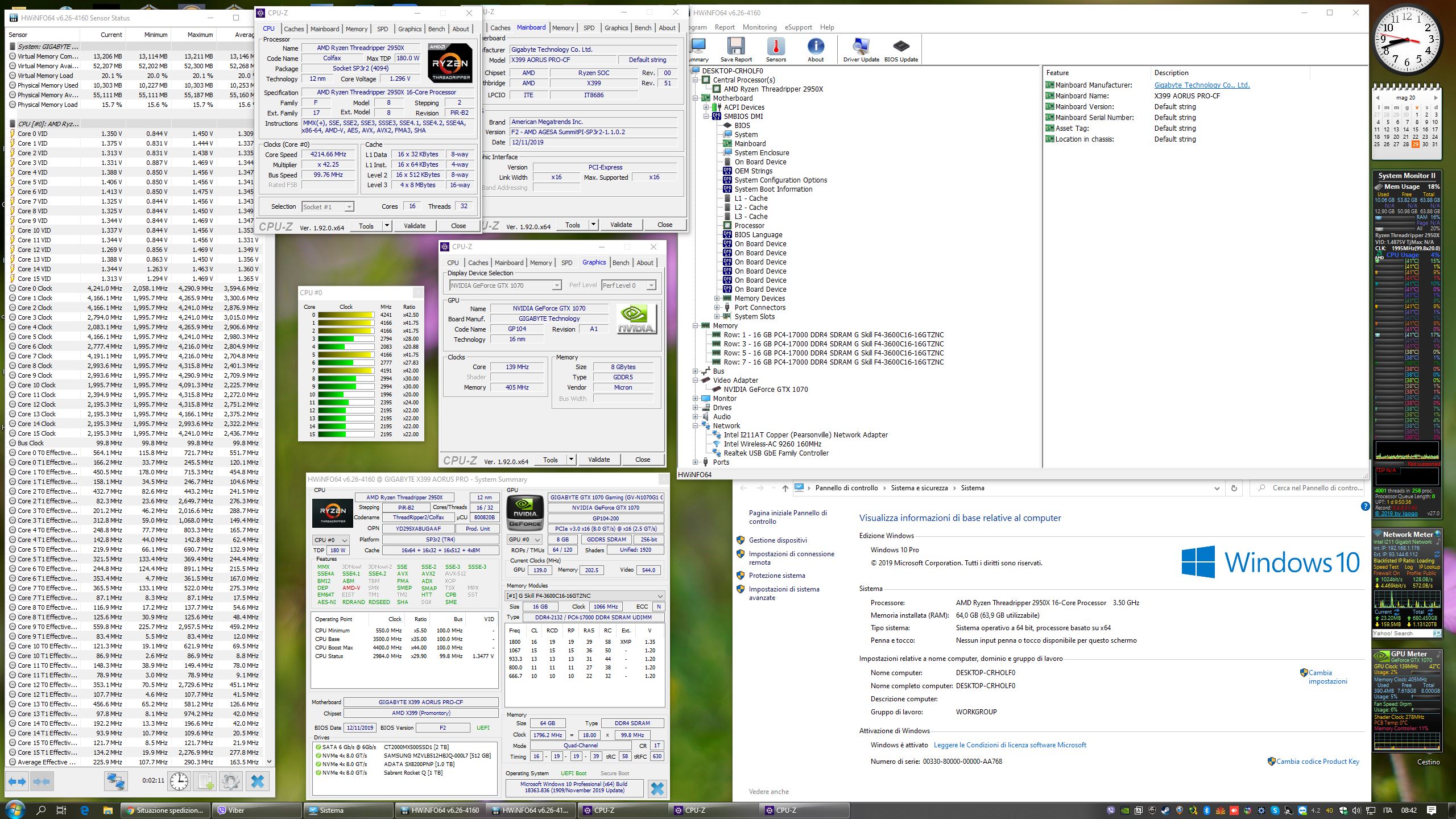The width and height of the screenshot is (1456, 819).
Task: Click the up arrow in Control Panel navigation
Action: point(785,488)
